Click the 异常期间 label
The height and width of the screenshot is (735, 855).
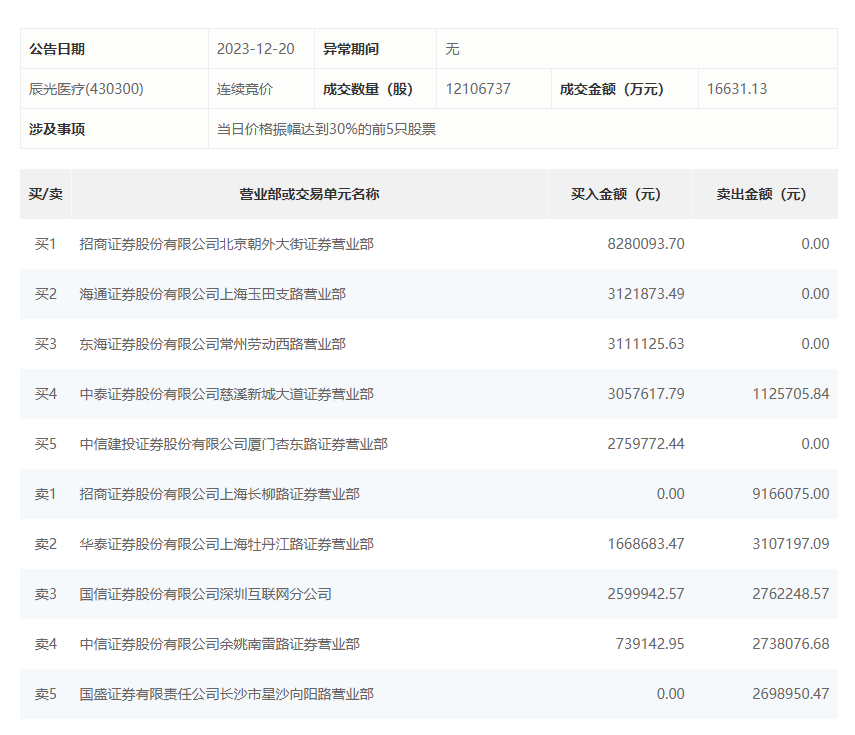point(351,49)
